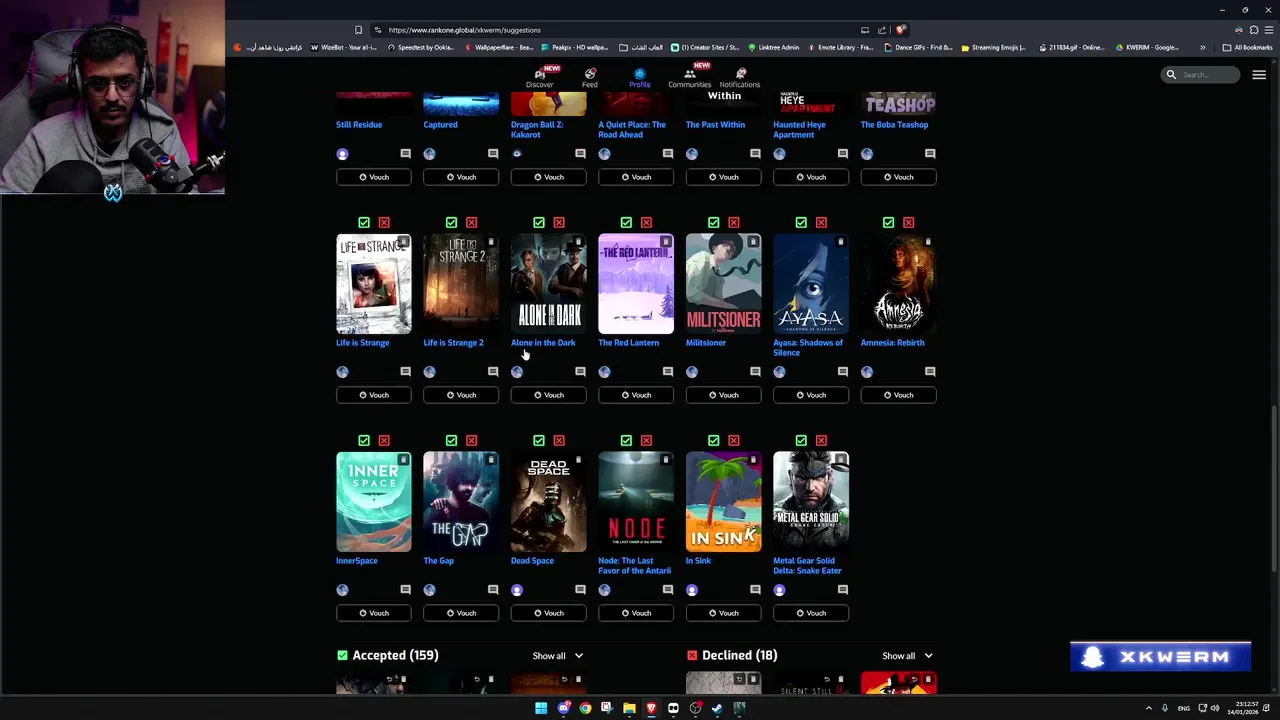Viewport: 1280px width, 720px height.
Task: Vouch for Alone in the Dark
Action: click(548, 395)
